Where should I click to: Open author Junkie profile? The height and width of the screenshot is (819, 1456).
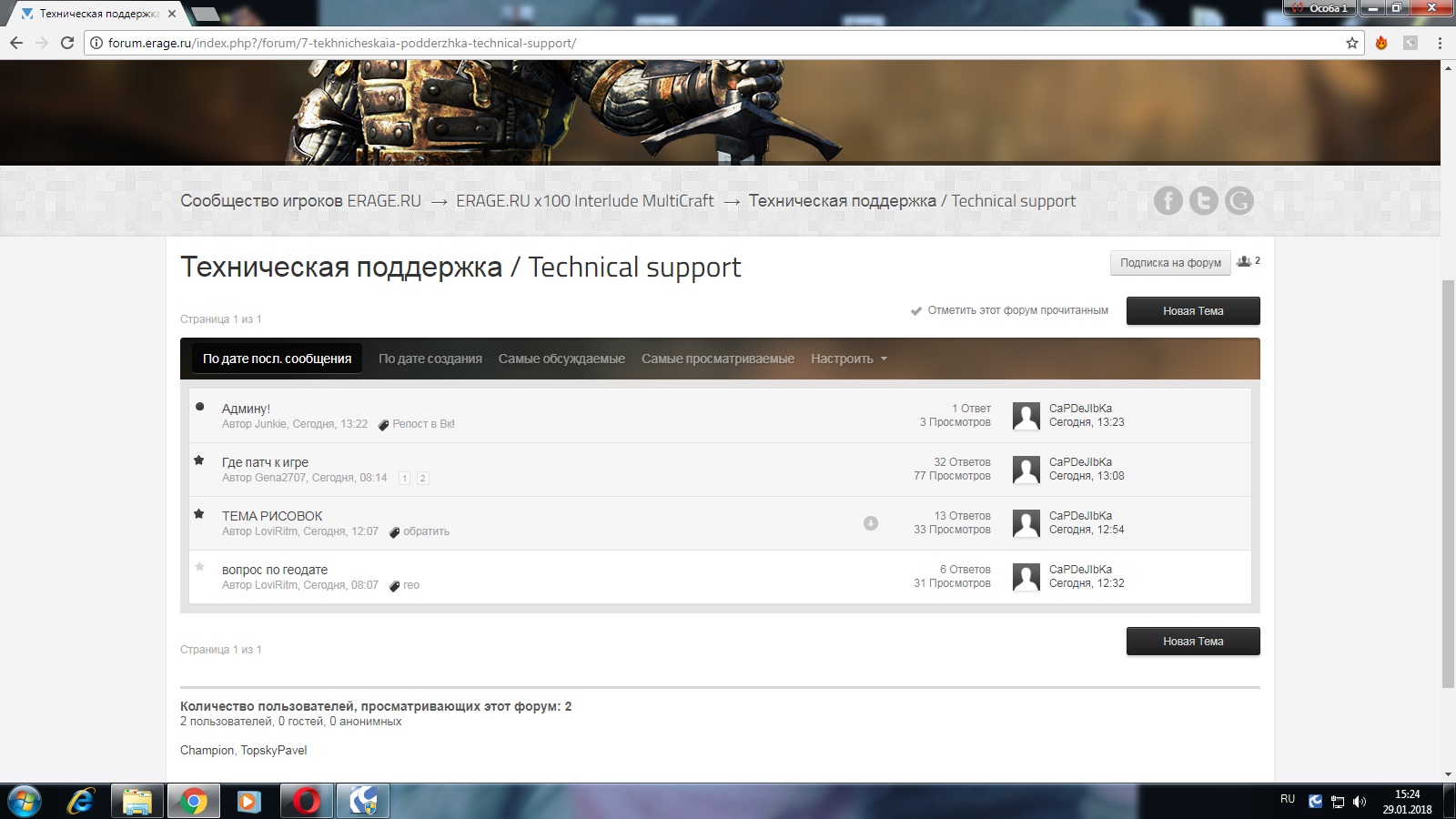click(270, 424)
